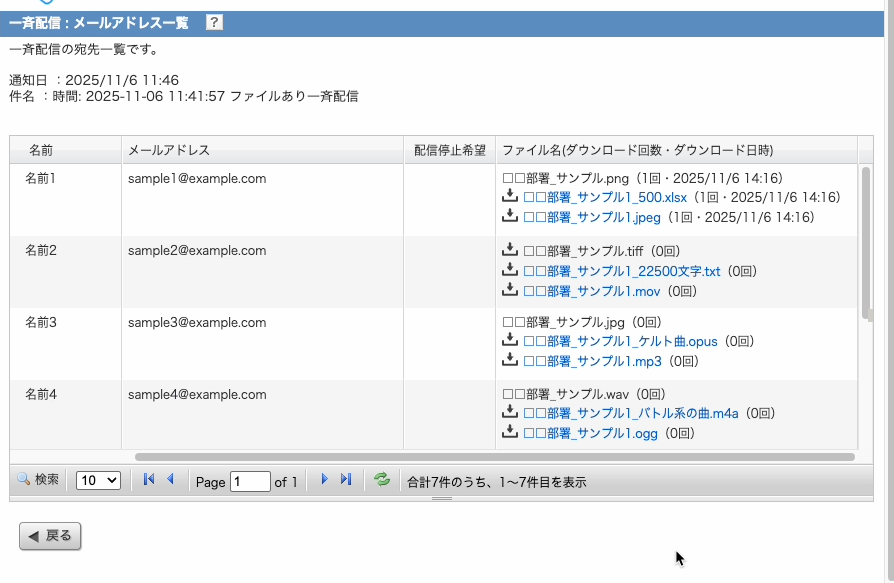Click the help question mark icon

pos(215,23)
